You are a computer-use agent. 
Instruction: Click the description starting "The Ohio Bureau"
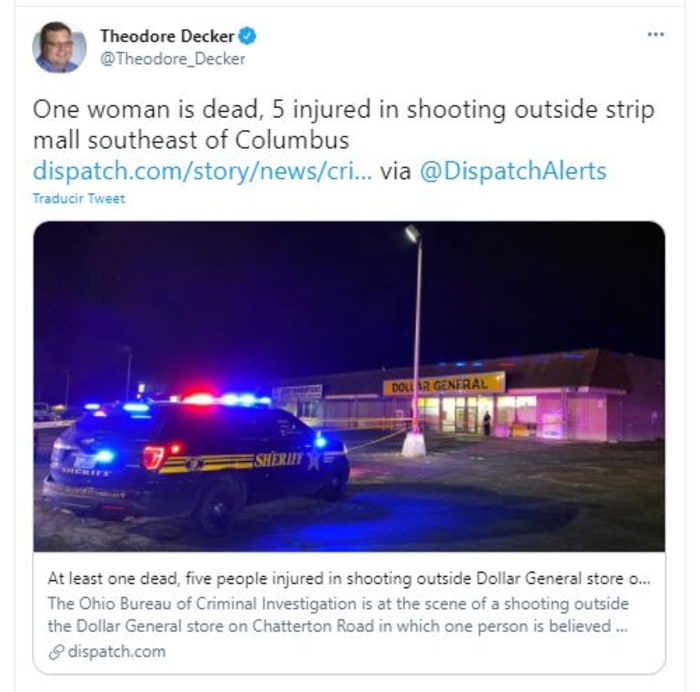[338, 615]
